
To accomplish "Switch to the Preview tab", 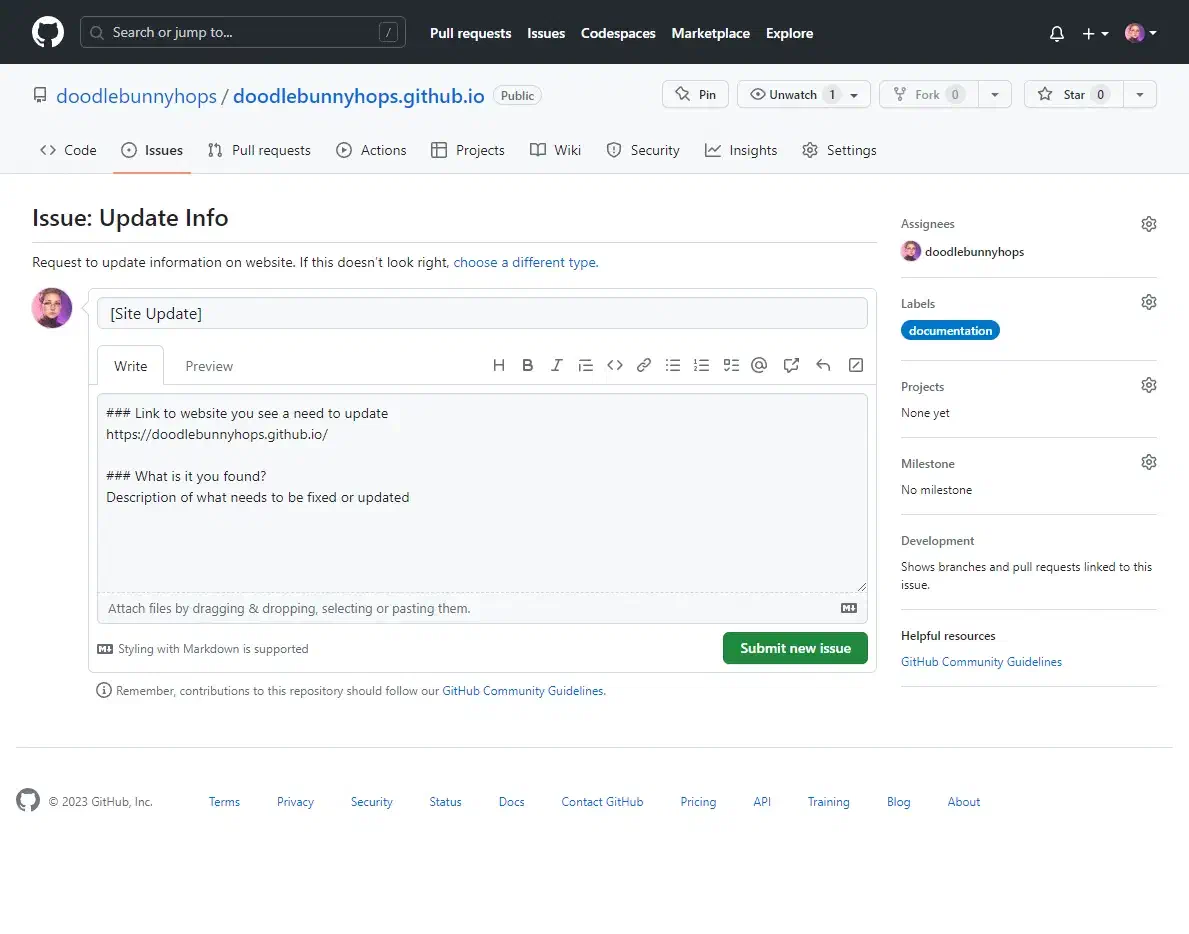I will point(209,366).
